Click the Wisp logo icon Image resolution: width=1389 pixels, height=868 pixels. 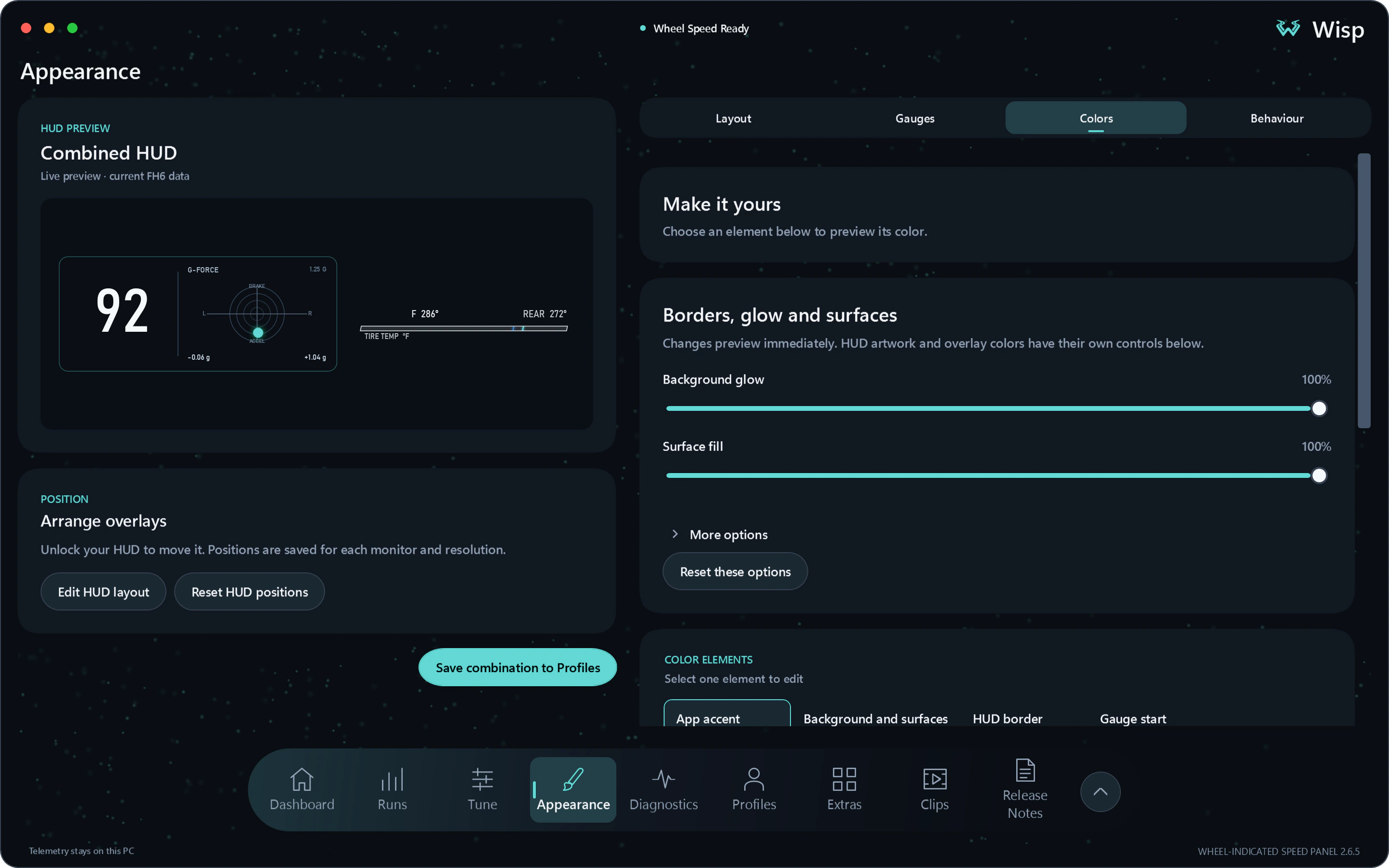coord(1288,28)
